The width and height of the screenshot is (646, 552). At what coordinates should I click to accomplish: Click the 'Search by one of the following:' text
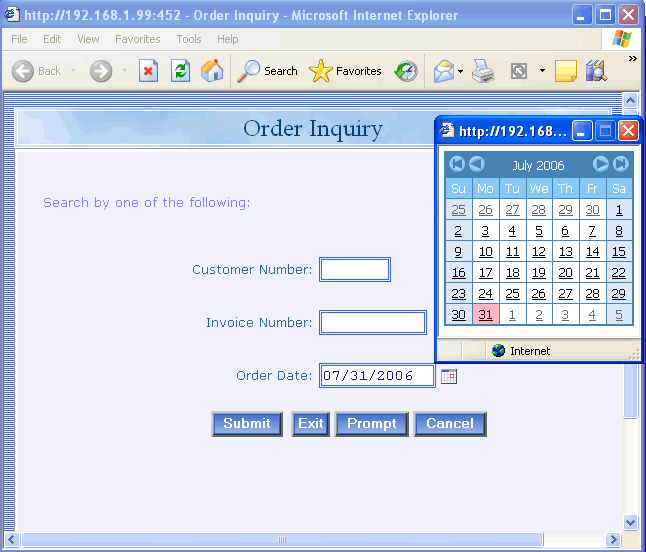pos(147,203)
